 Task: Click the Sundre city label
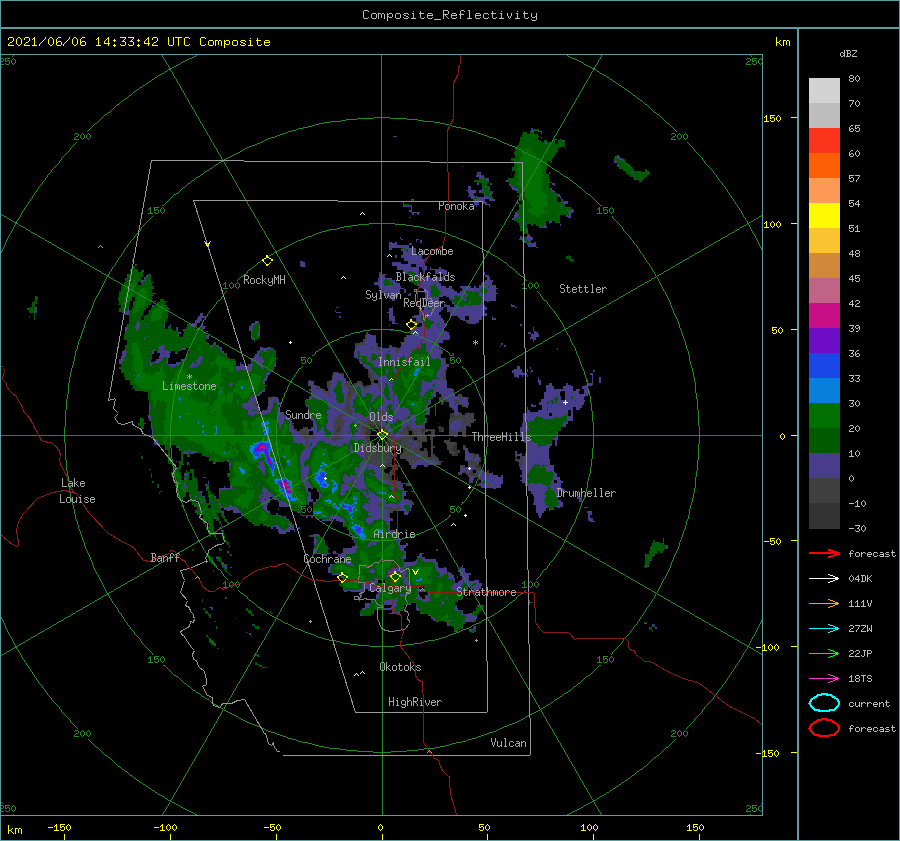point(304,414)
